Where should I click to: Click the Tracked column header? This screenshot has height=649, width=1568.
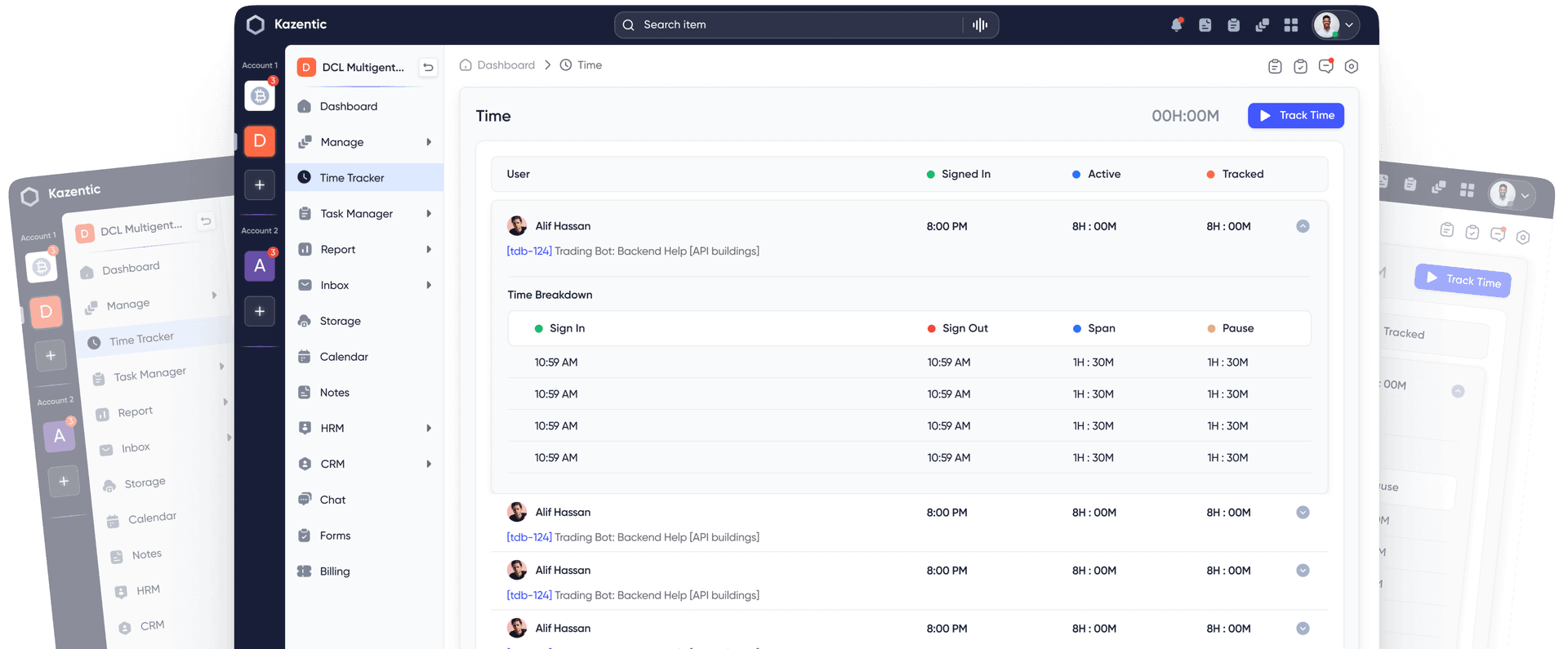pos(1235,174)
